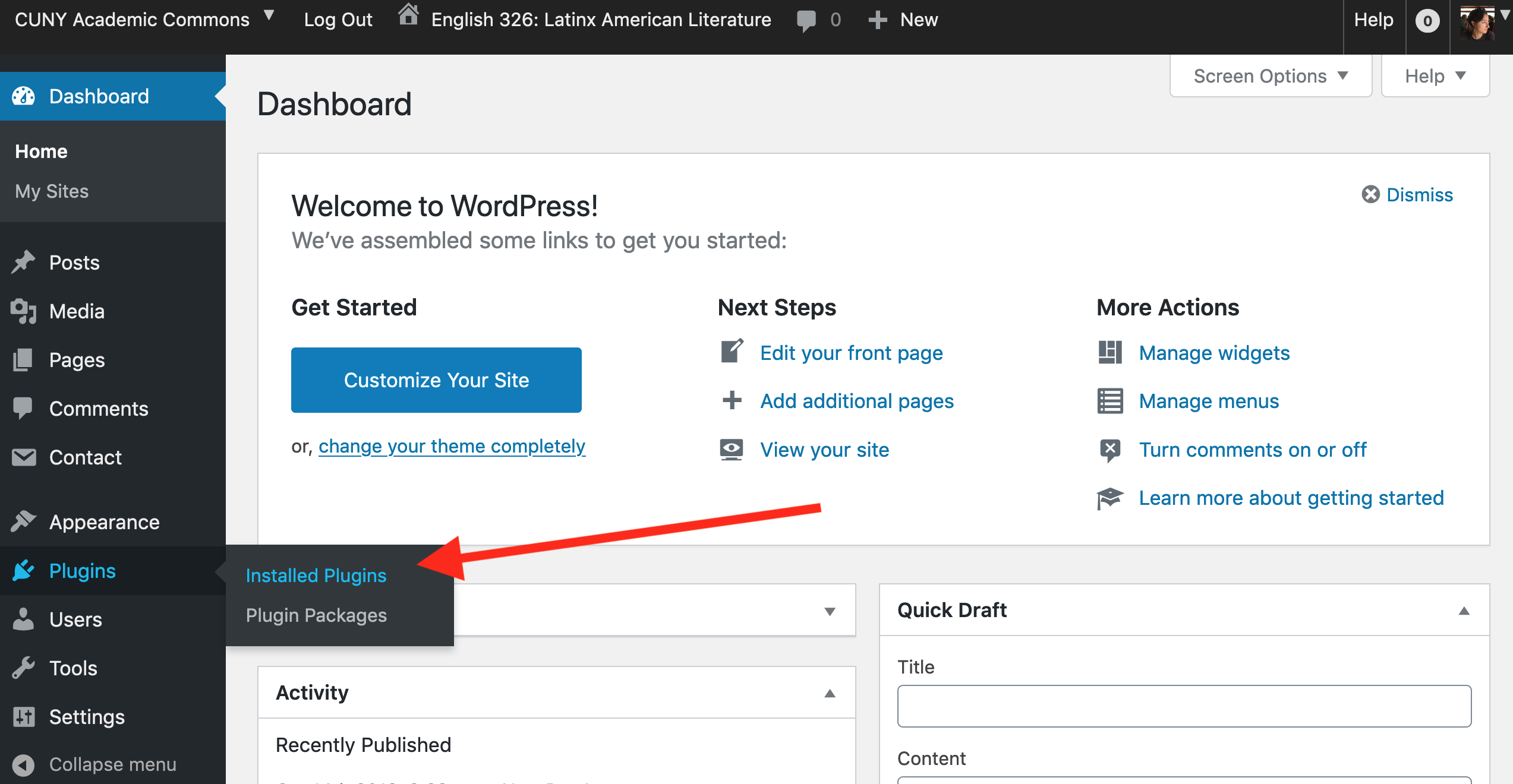
Task: Click the Customize Your Site button
Action: (x=436, y=380)
